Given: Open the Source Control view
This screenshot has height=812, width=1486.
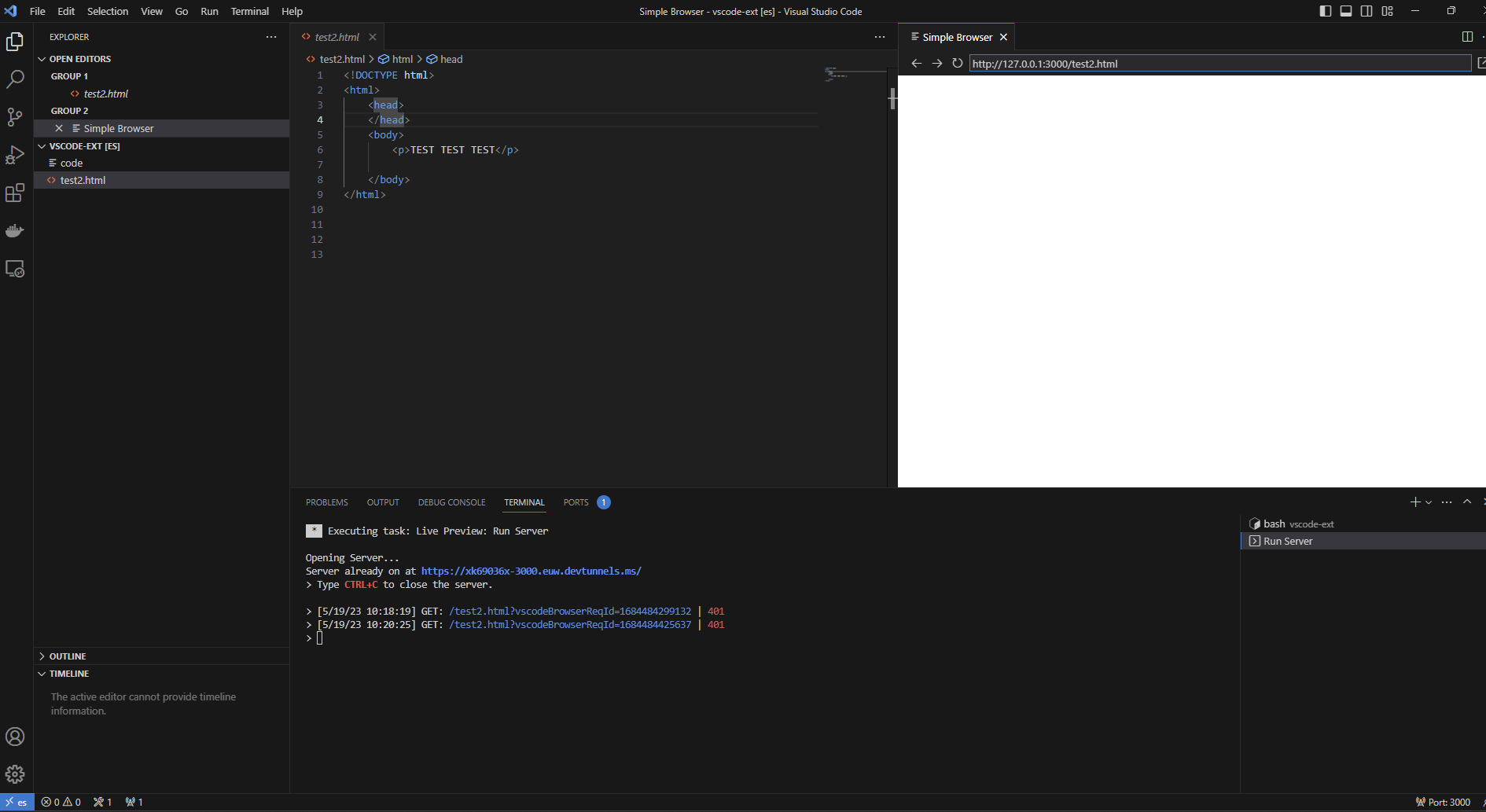Looking at the screenshot, I should point(16,117).
